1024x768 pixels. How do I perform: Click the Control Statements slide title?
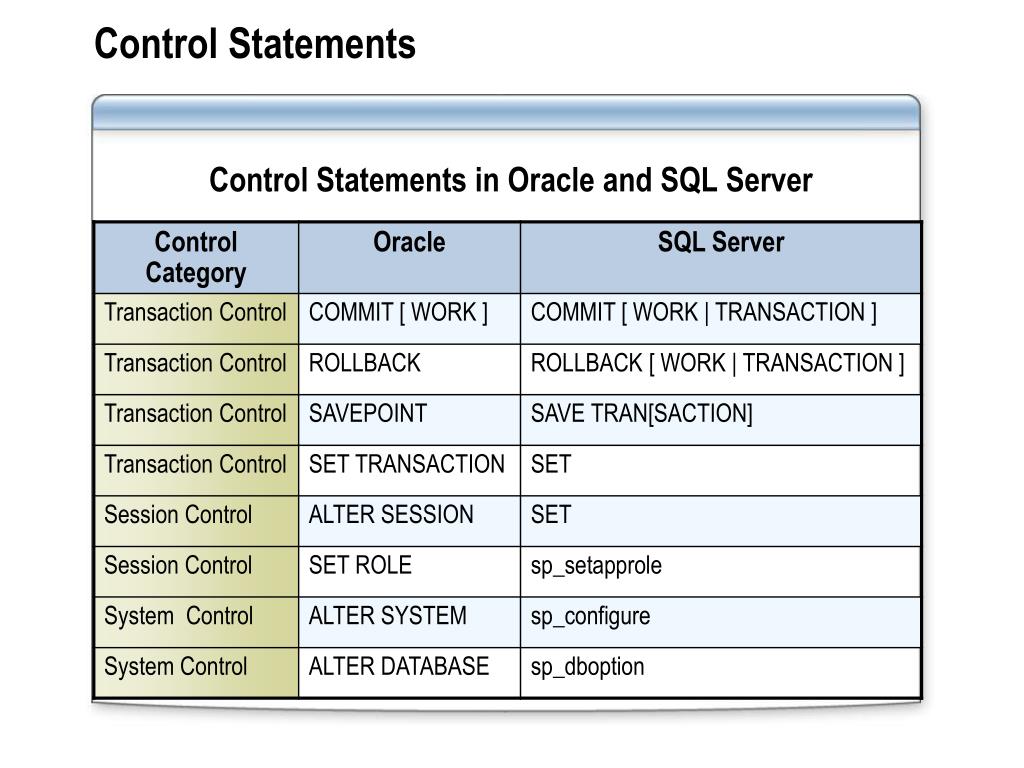(x=255, y=44)
